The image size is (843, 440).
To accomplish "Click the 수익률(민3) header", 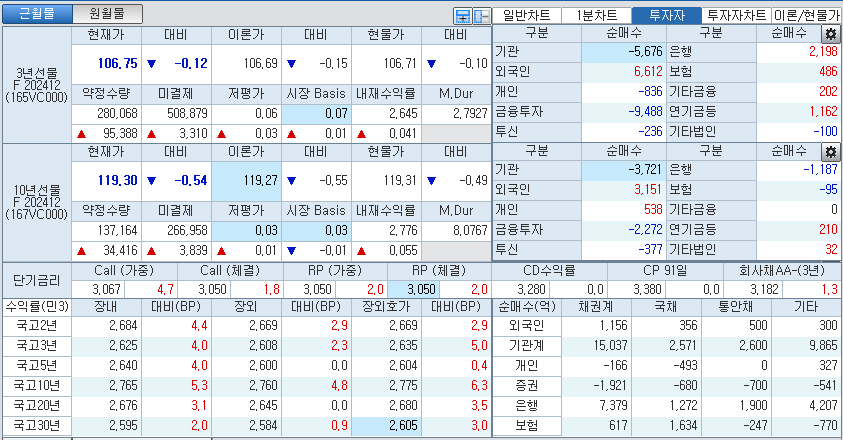I will [37, 307].
